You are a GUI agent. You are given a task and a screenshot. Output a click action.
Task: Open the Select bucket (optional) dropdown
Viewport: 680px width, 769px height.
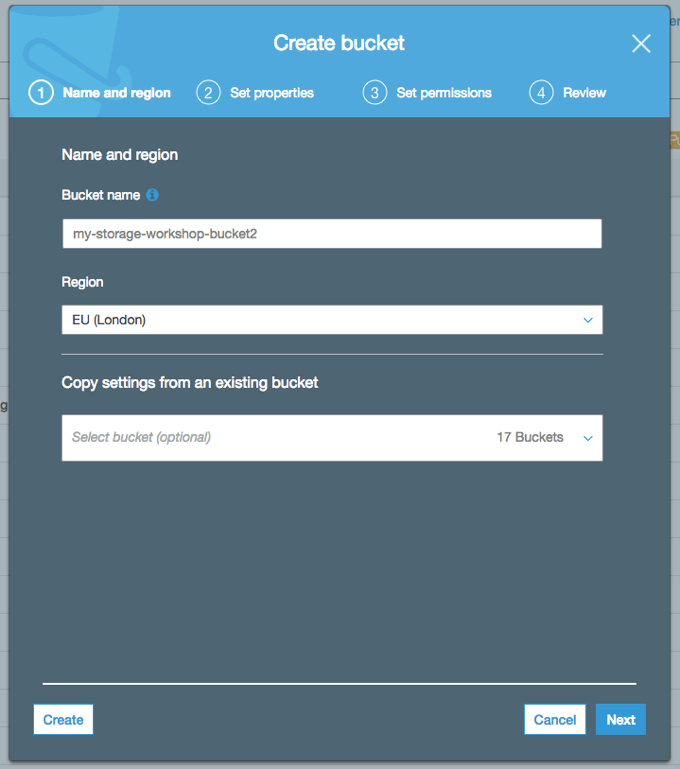[332, 438]
